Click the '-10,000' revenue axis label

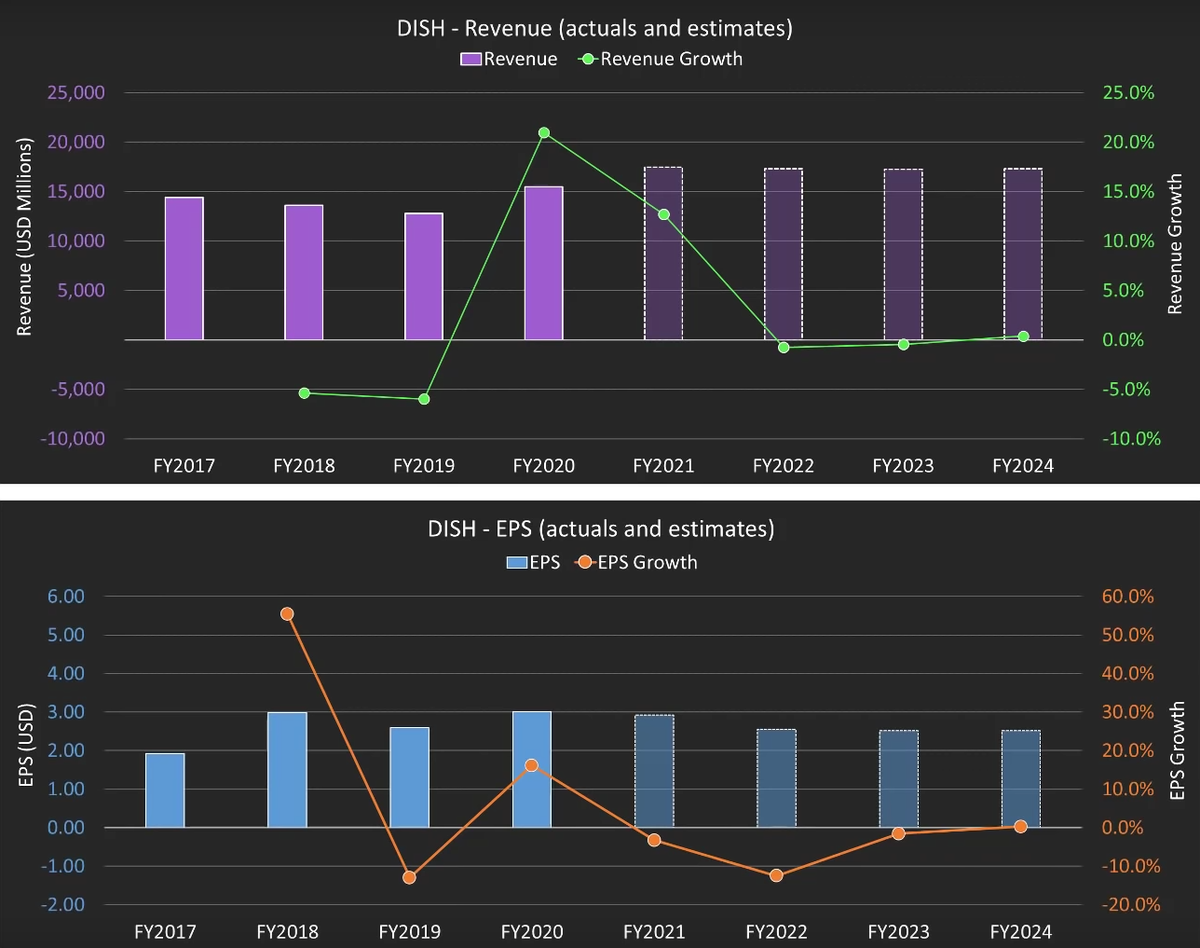tap(71, 439)
